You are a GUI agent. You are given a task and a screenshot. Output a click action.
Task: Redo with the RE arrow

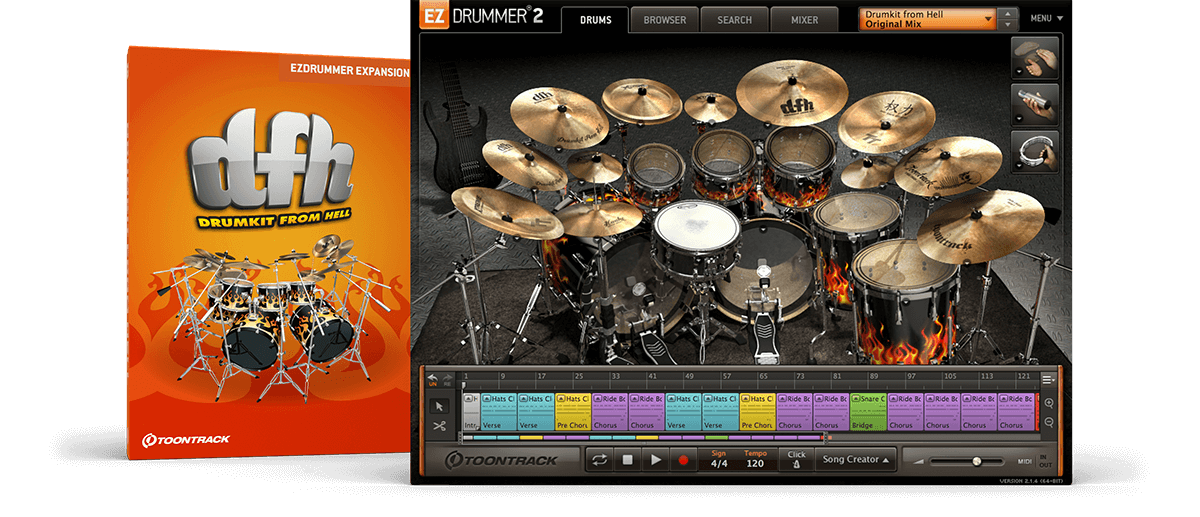447,378
